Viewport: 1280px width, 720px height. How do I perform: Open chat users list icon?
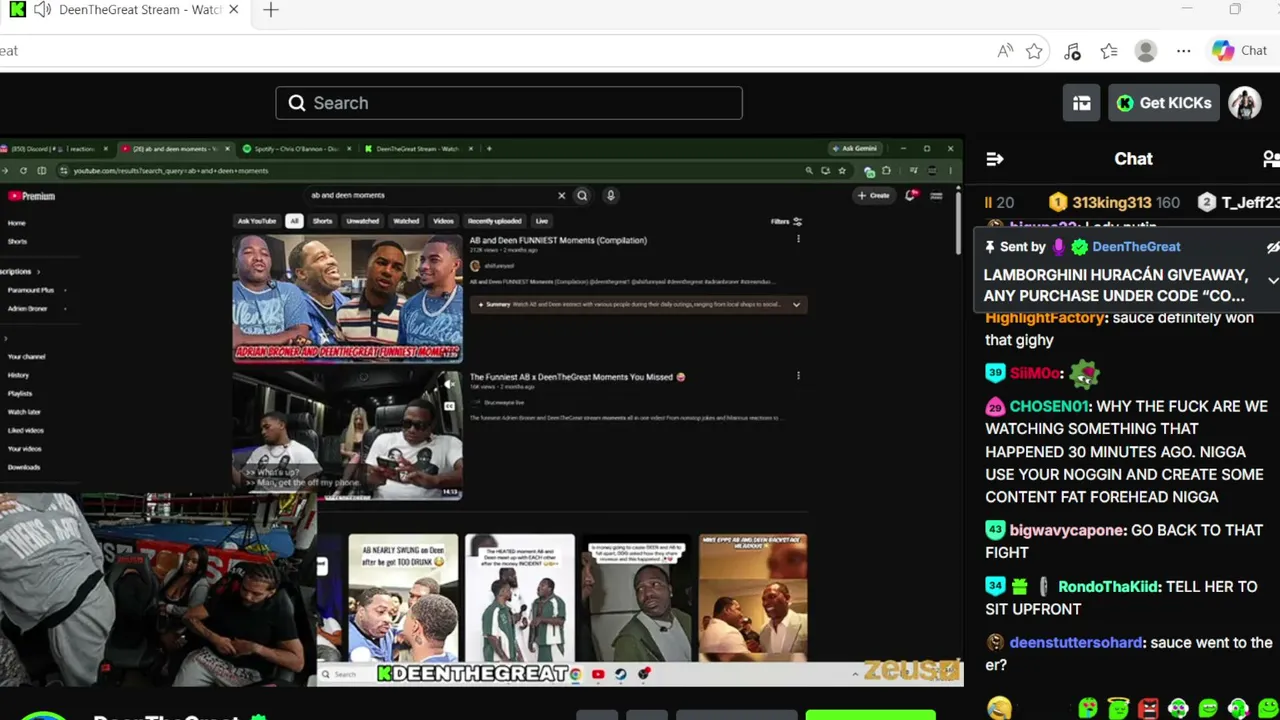click(1271, 159)
